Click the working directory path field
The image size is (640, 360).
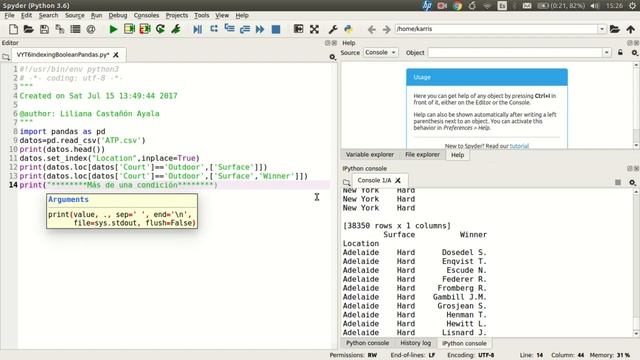tap(496, 29)
